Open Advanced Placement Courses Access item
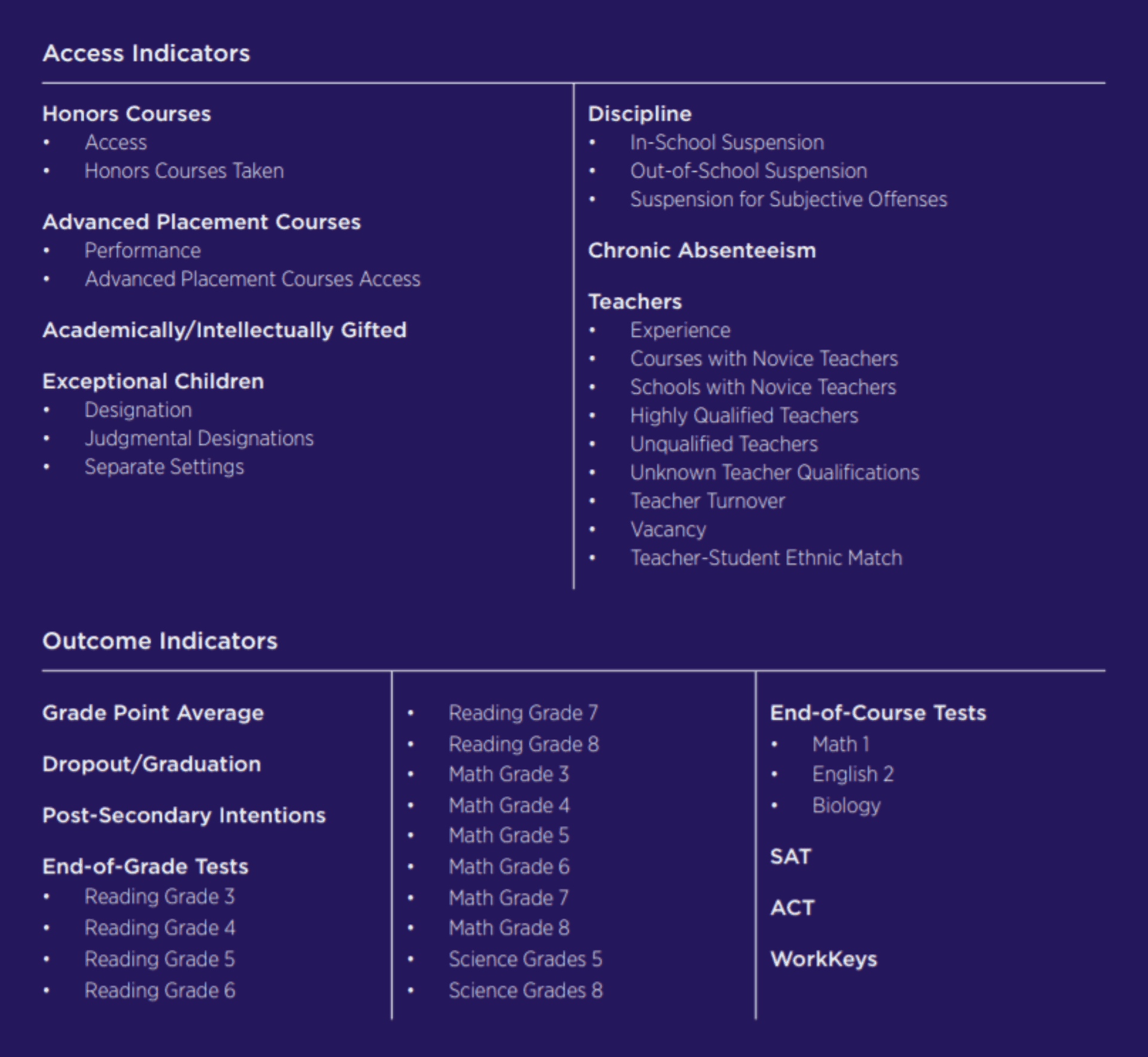 click(x=252, y=279)
